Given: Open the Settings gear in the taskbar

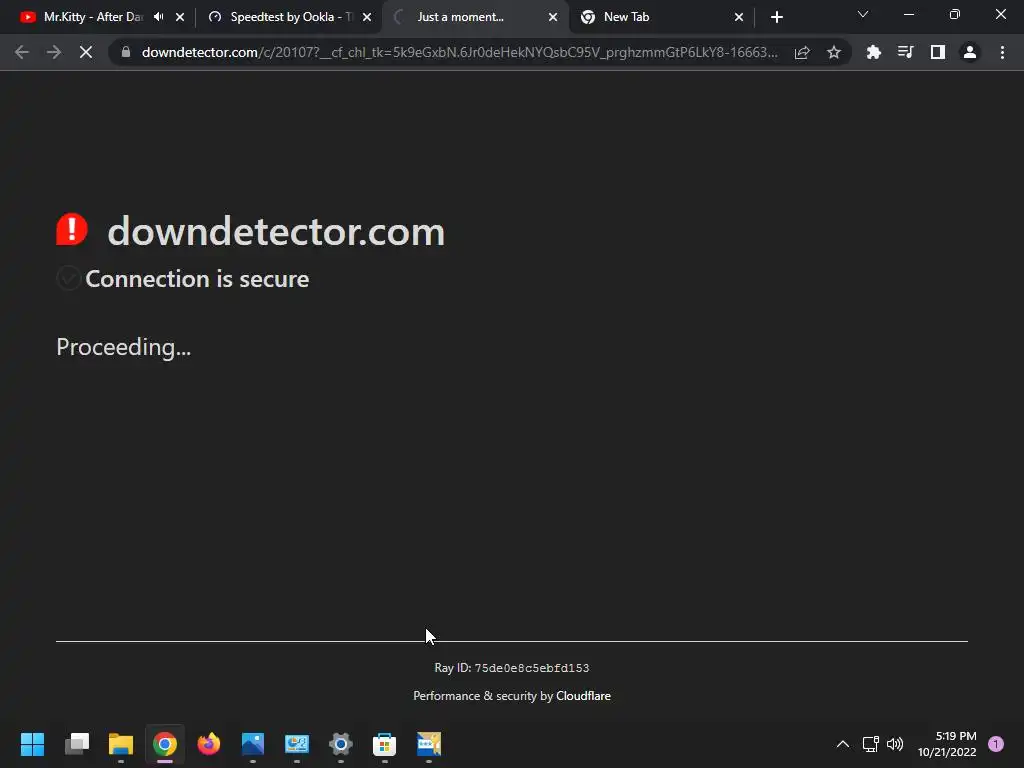Looking at the screenshot, I should point(341,744).
